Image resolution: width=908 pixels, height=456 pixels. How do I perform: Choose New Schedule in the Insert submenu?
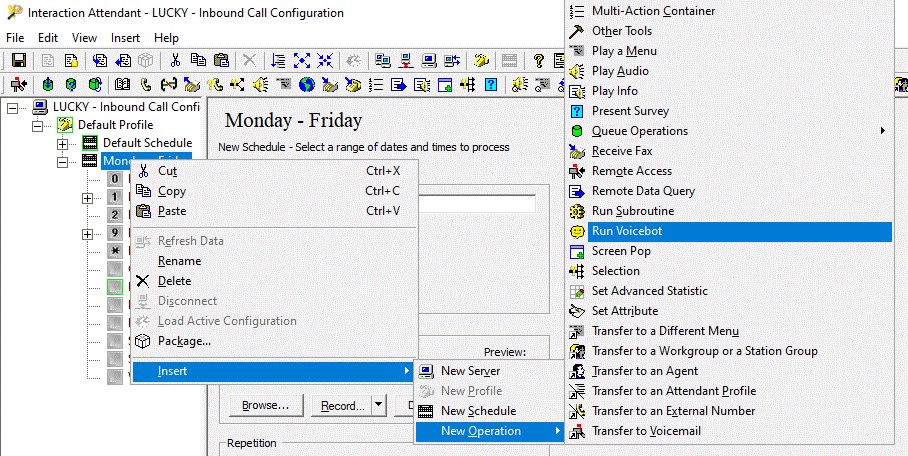point(478,411)
